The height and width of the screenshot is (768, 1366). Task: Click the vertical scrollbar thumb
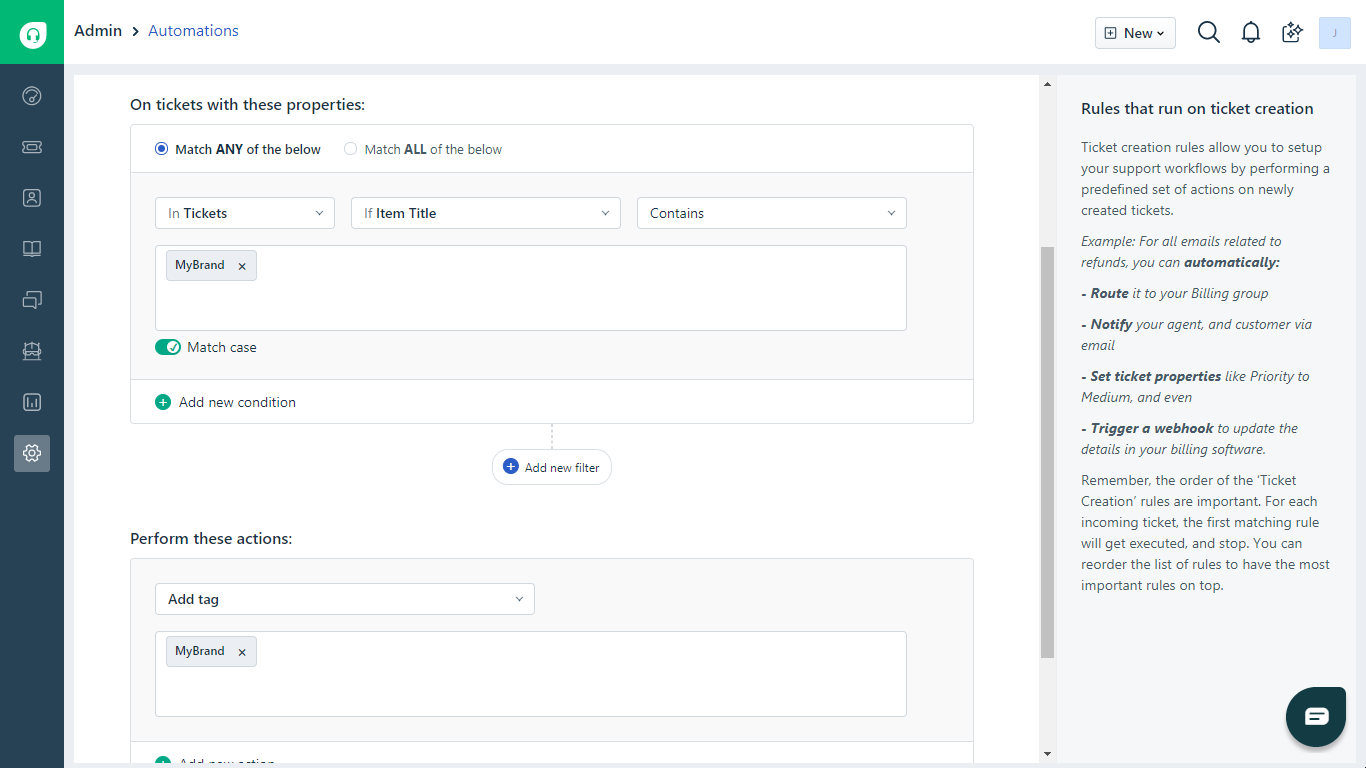point(1047,452)
